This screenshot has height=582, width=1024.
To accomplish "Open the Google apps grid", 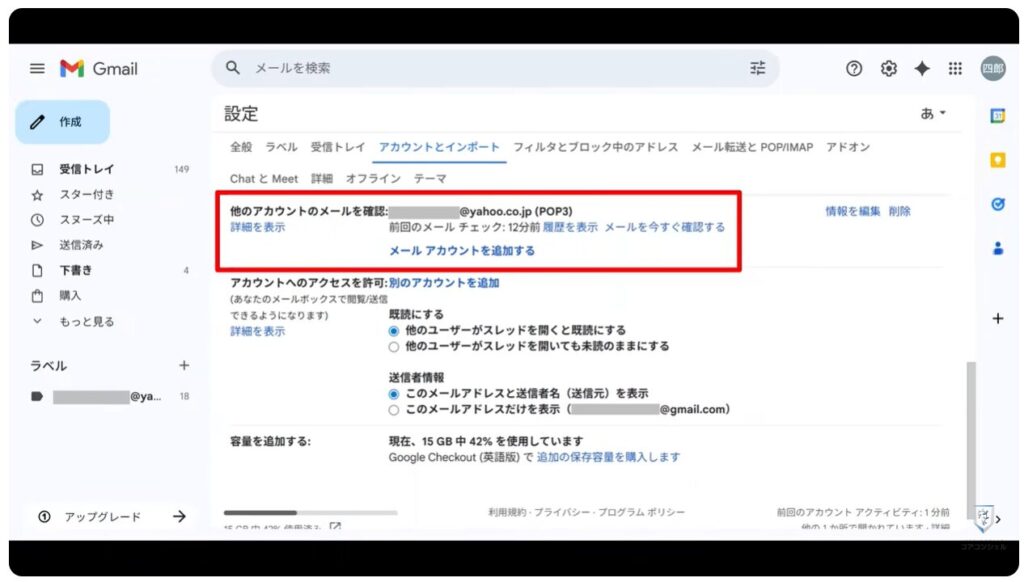I will point(955,68).
